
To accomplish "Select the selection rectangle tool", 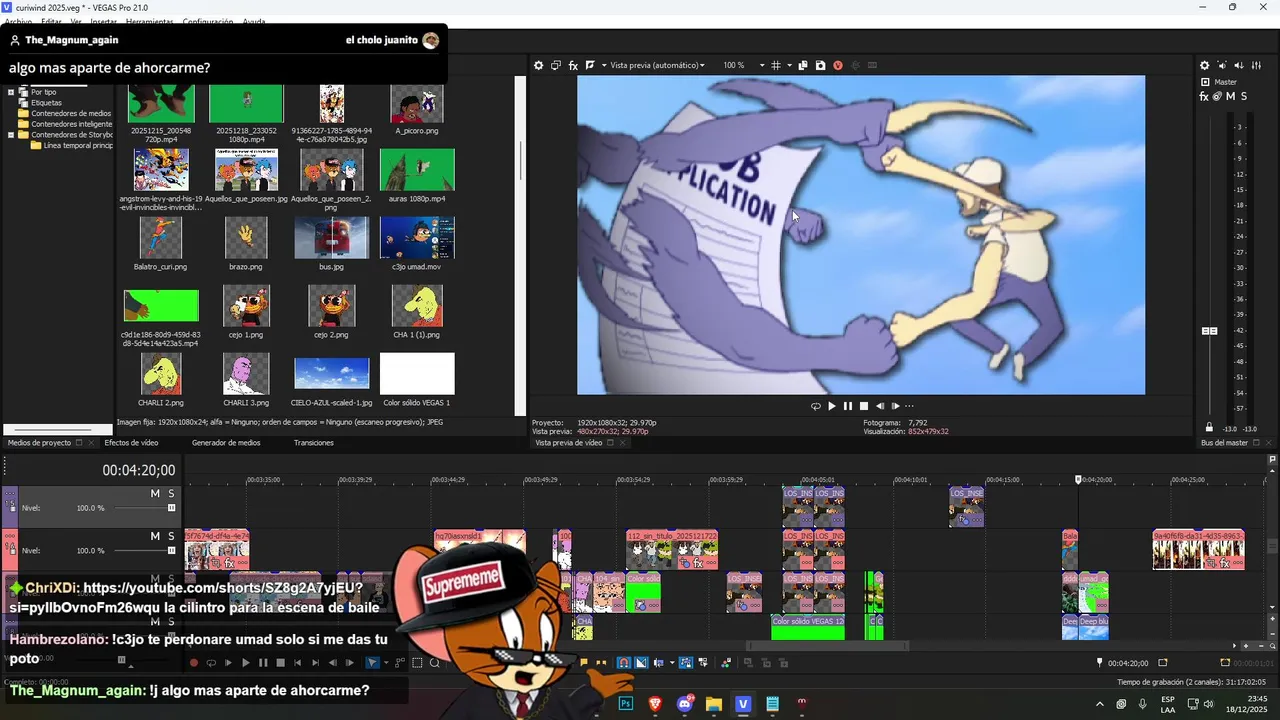I will click(x=418, y=663).
